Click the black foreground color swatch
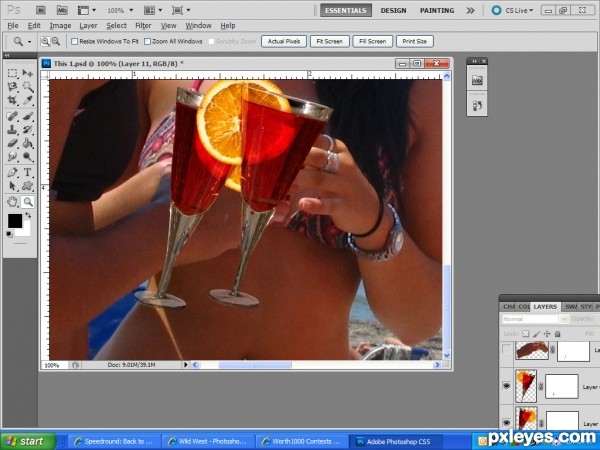Viewport: 600px width, 450px height. (x=15, y=220)
